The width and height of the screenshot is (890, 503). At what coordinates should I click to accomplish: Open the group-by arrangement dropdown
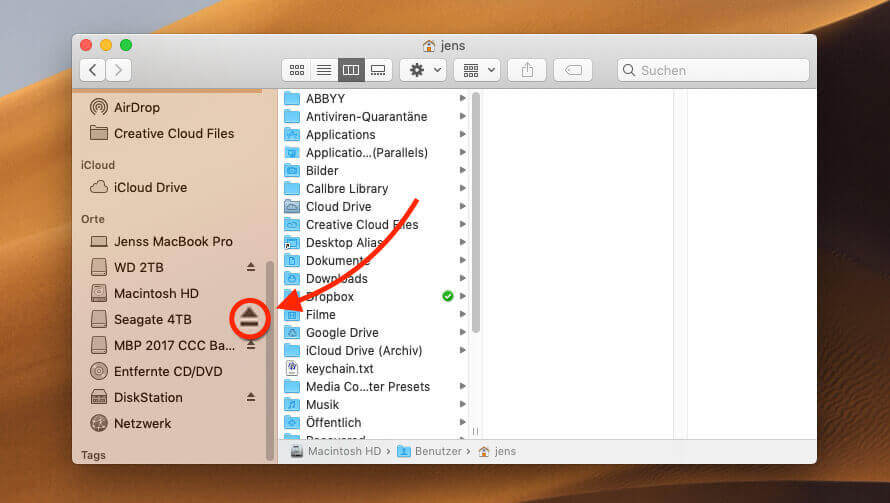coord(476,70)
